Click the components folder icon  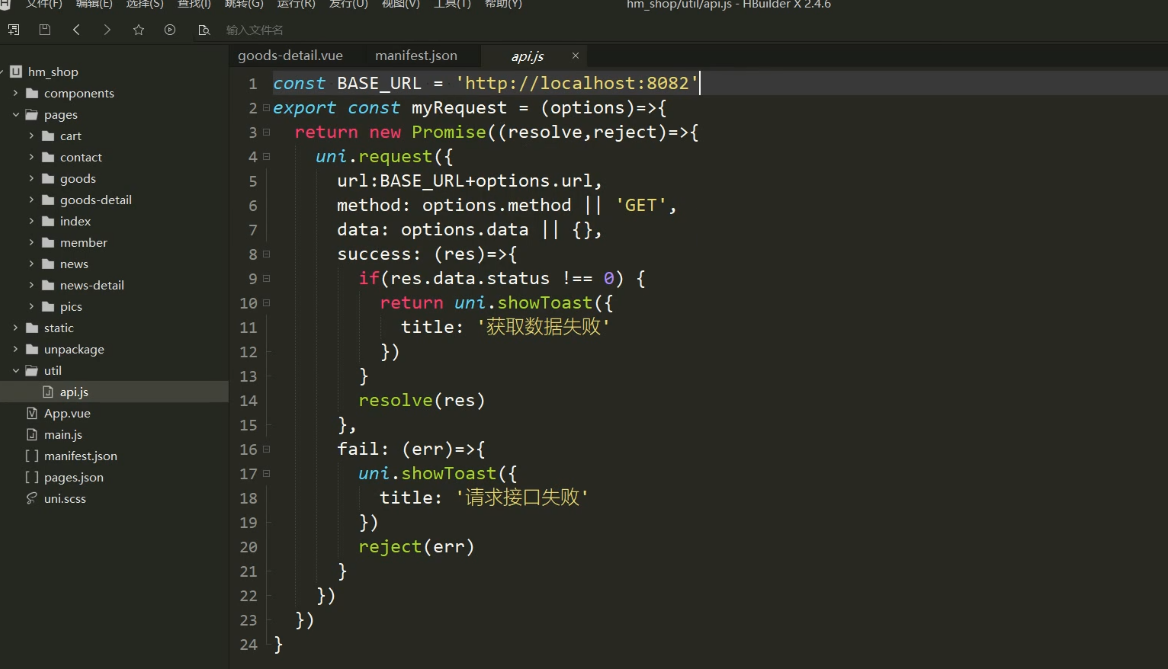32,93
